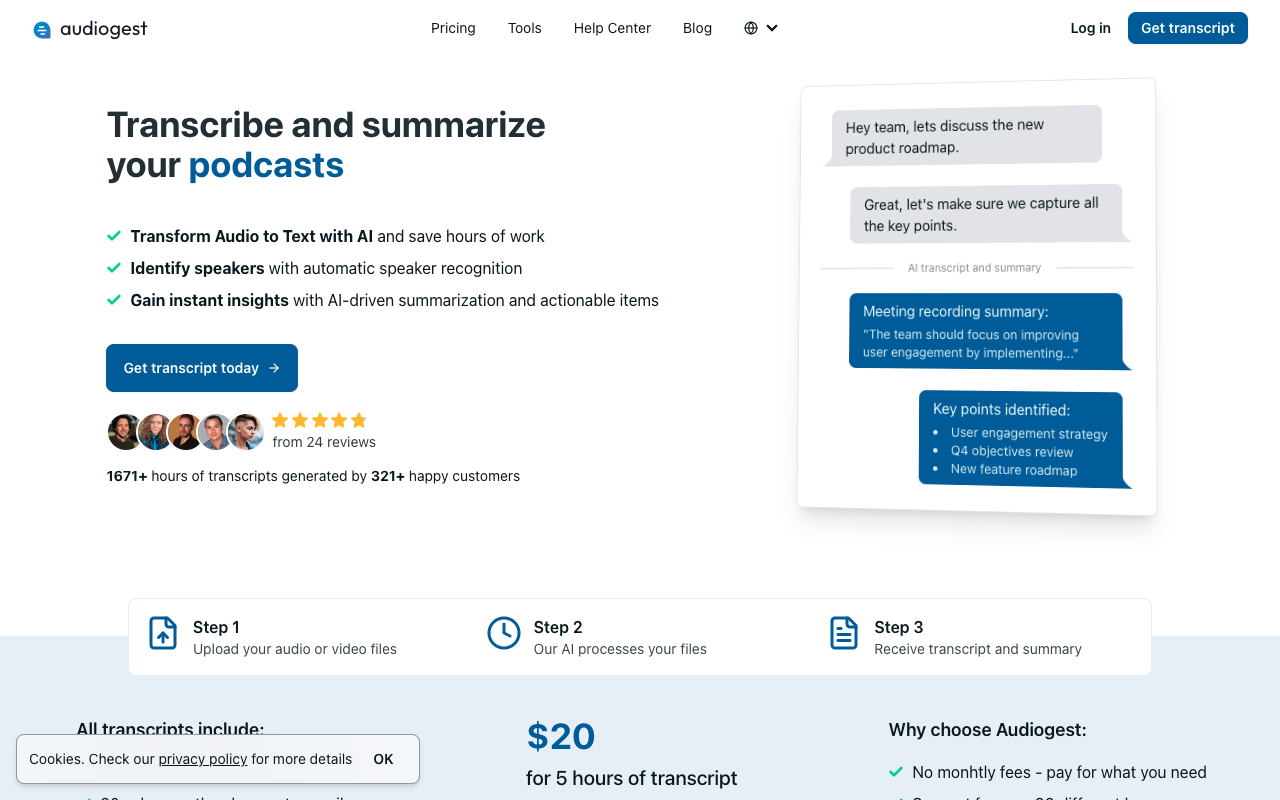Go to the Help Center page
Viewport: 1280px width, 800px height.
(612, 28)
